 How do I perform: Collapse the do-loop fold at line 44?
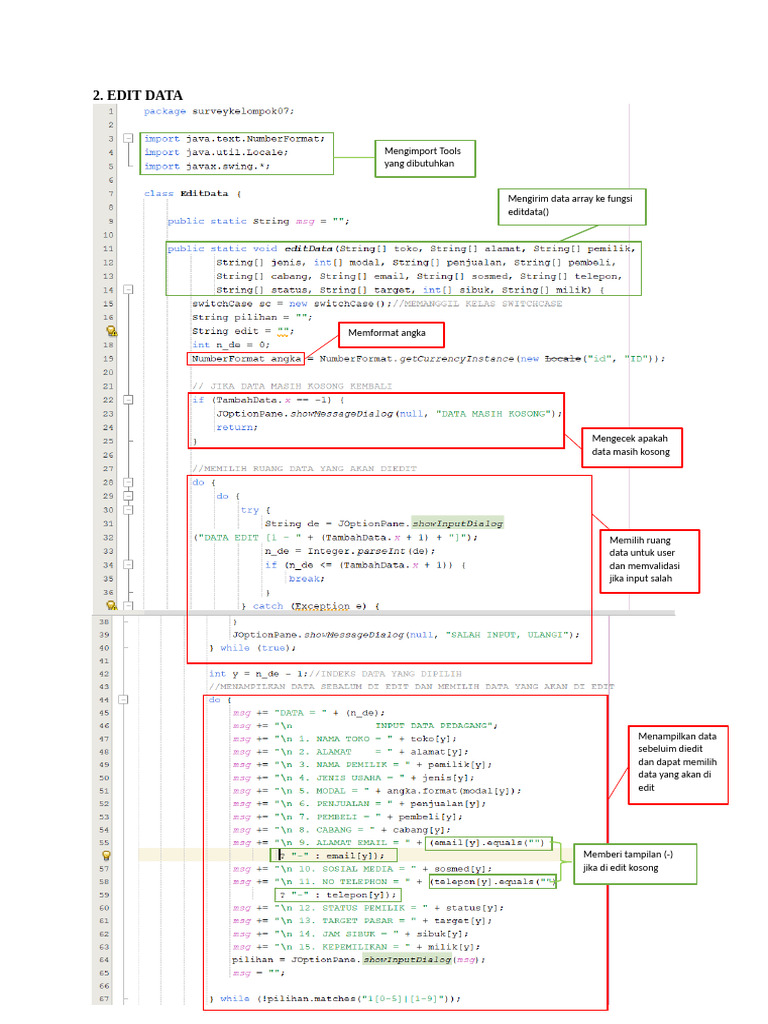coord(123,699)
